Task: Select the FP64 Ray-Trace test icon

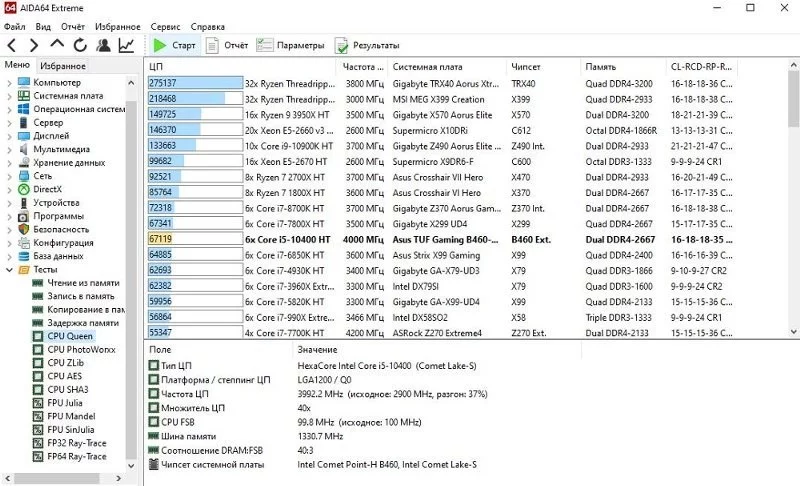Action: (38, 456)
